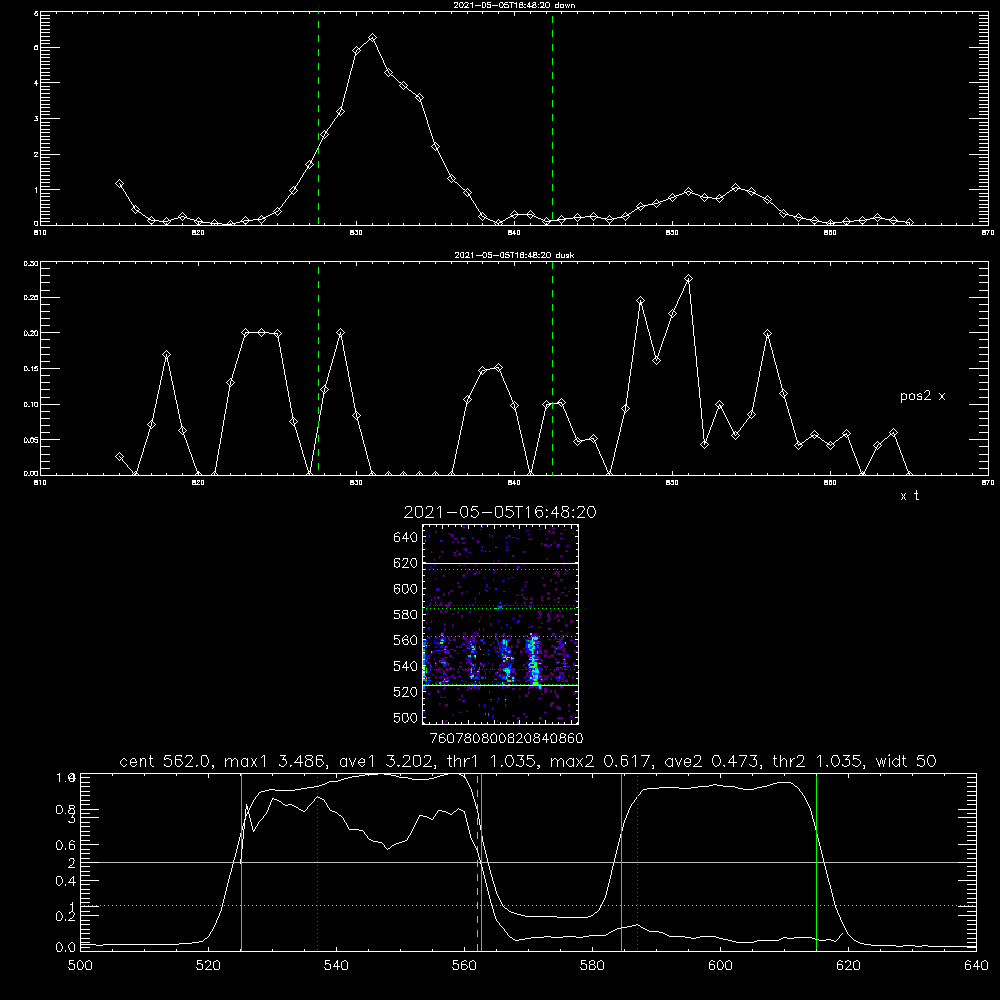
Task: Click the red dotted line near 587 in bottom plot
Action: [637, 862]
